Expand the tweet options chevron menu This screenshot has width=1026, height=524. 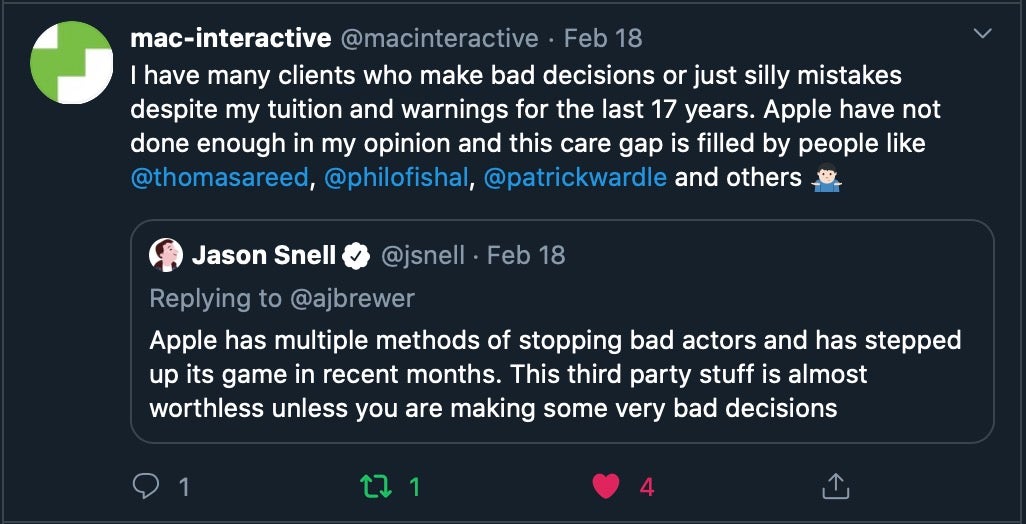(x=983, y=35)
